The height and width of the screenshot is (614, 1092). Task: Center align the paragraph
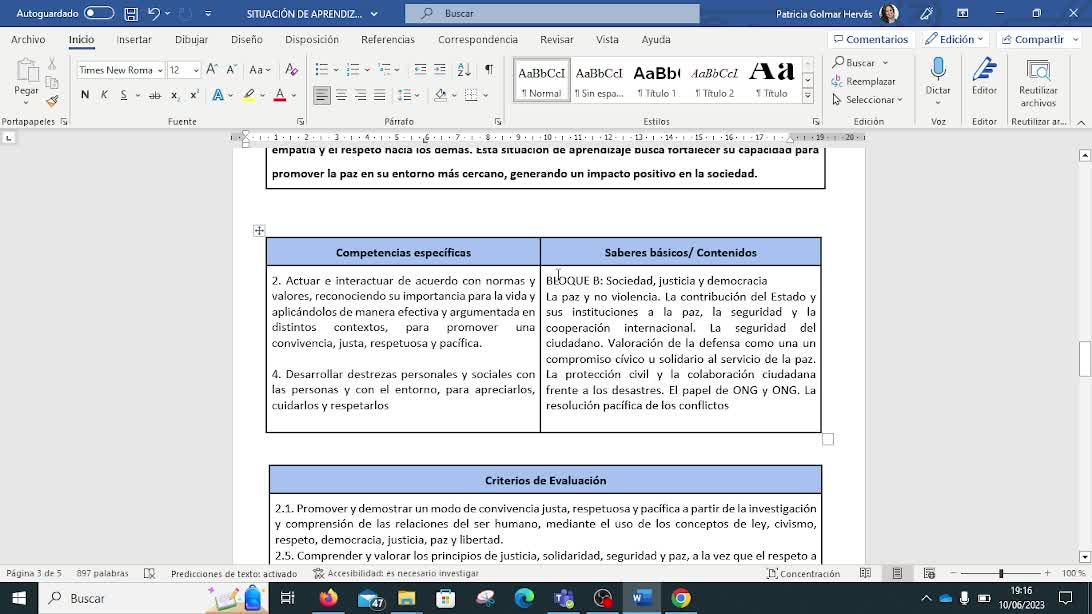click(341, 95)
